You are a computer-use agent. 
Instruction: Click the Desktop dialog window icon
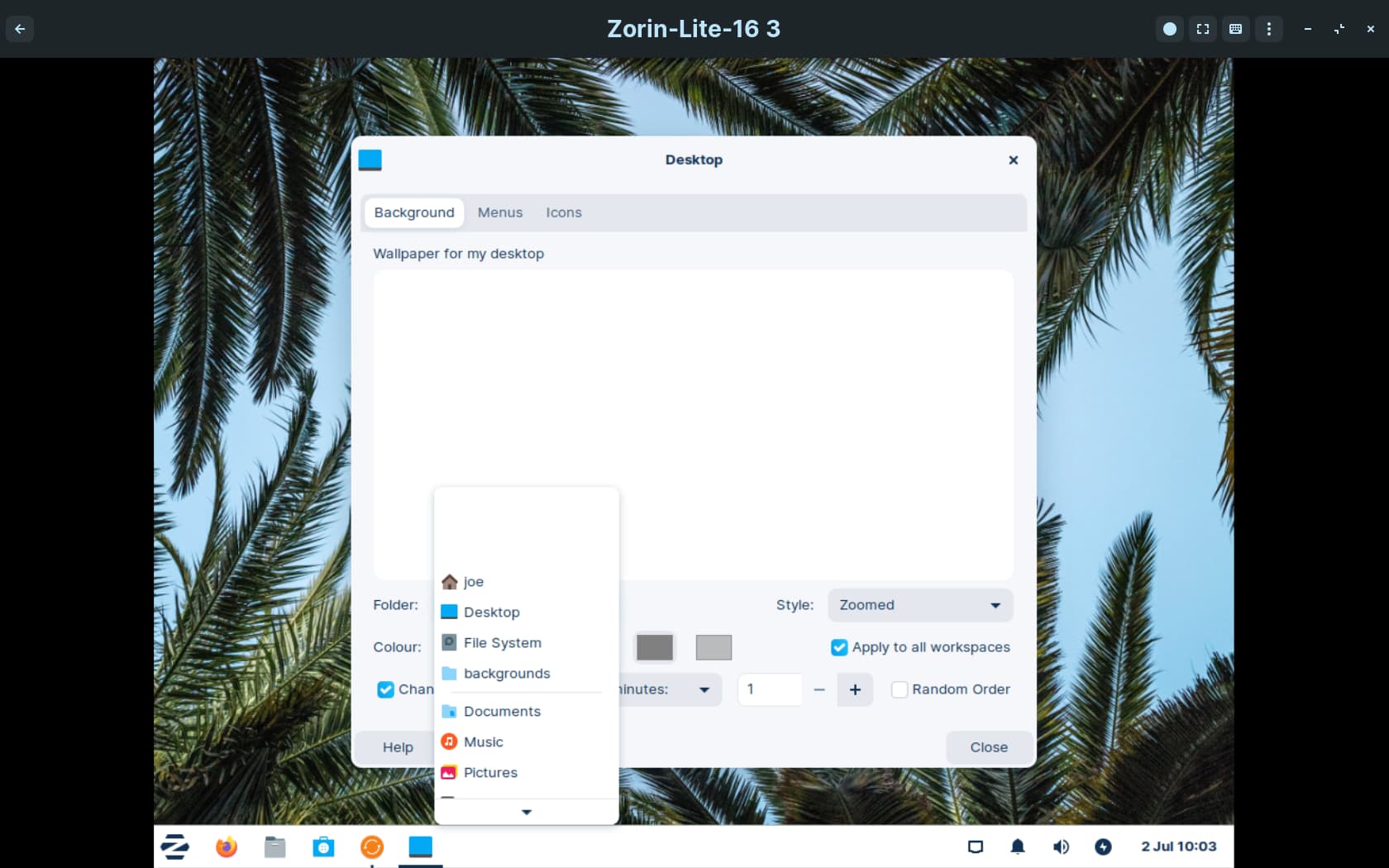370,160
